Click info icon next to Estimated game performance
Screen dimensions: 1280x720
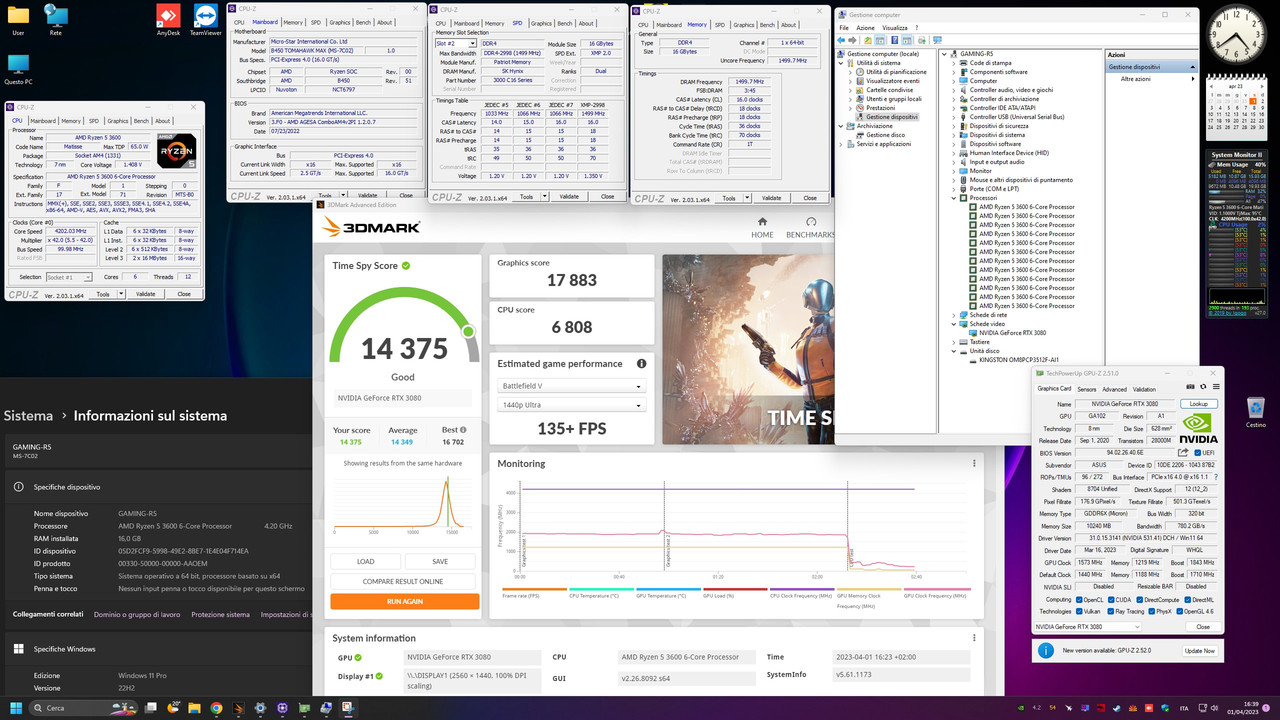click(641, 363)
